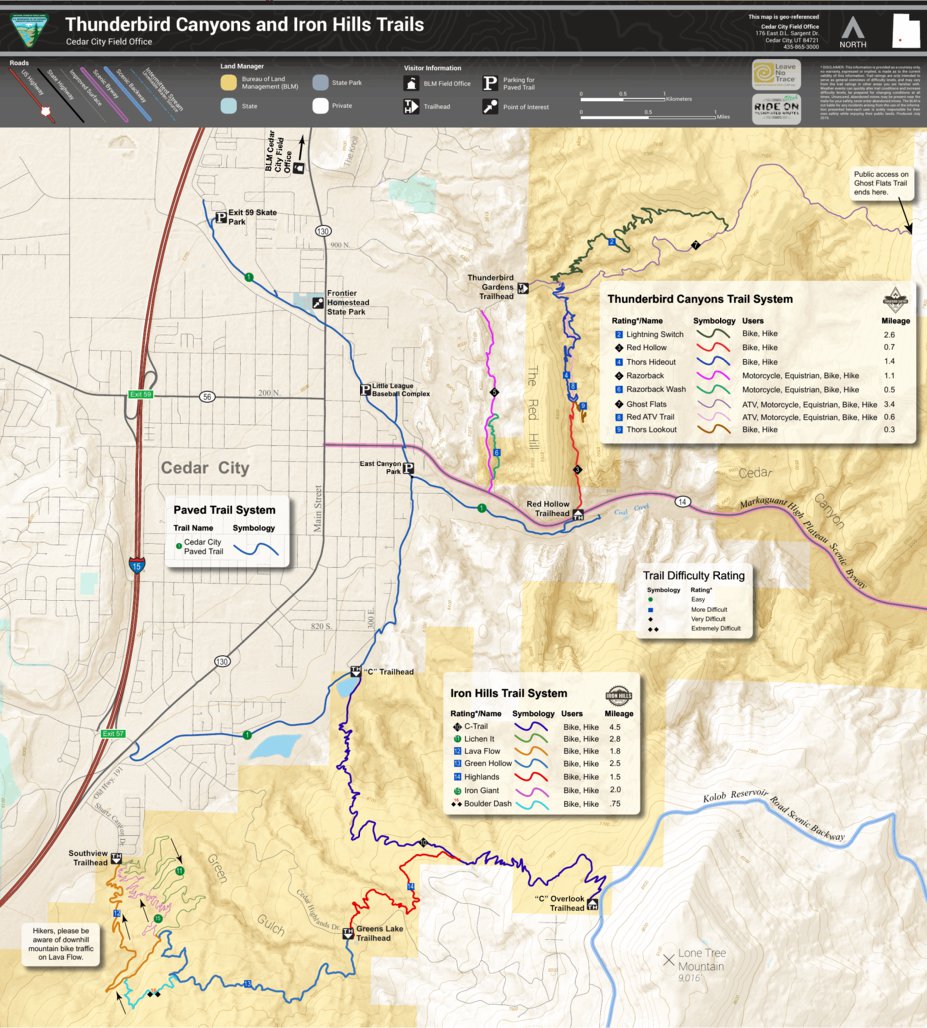Click the Iron Hills legend logo
The height and width of the screenshot is (1028, 927).
coord(618,695)
